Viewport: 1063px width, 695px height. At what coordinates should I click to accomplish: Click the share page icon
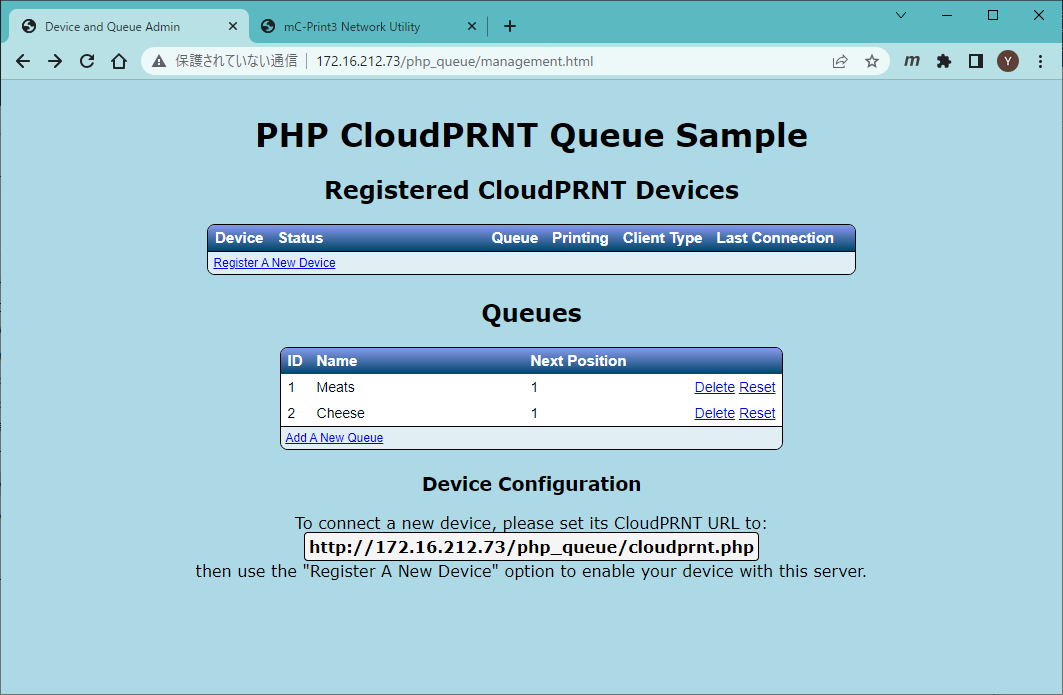click(840, 61)
